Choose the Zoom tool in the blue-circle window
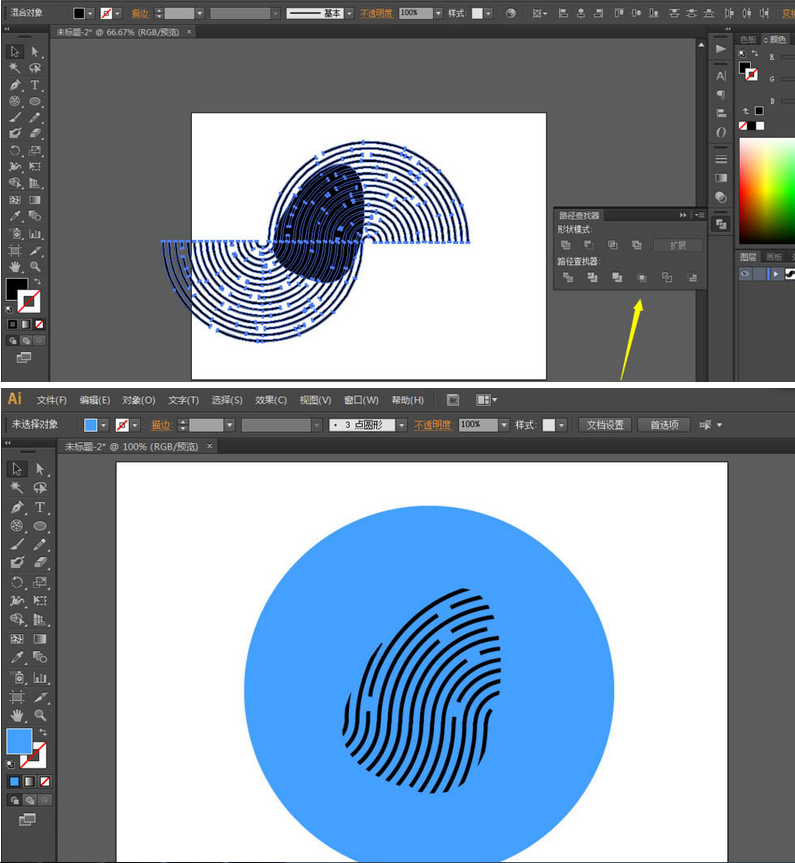 [40, 715]
